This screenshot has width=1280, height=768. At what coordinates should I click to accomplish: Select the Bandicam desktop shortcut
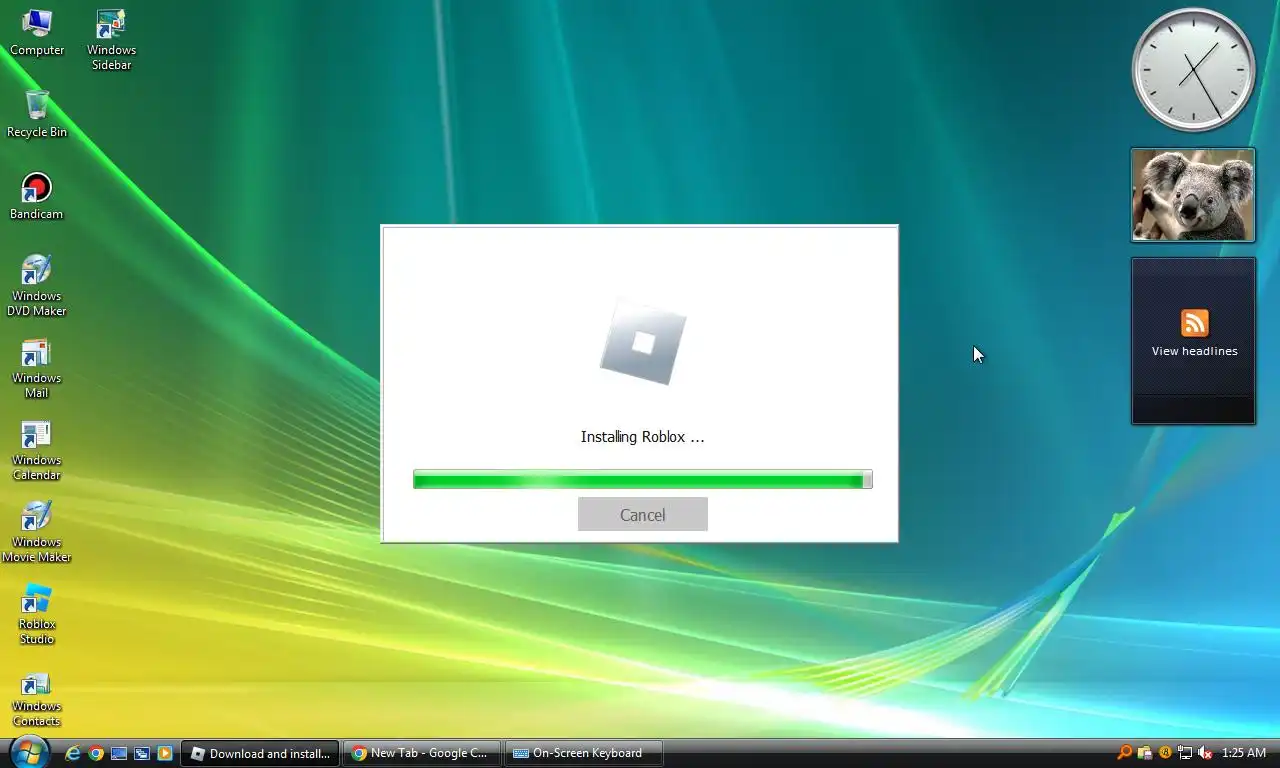click(36, 196)
